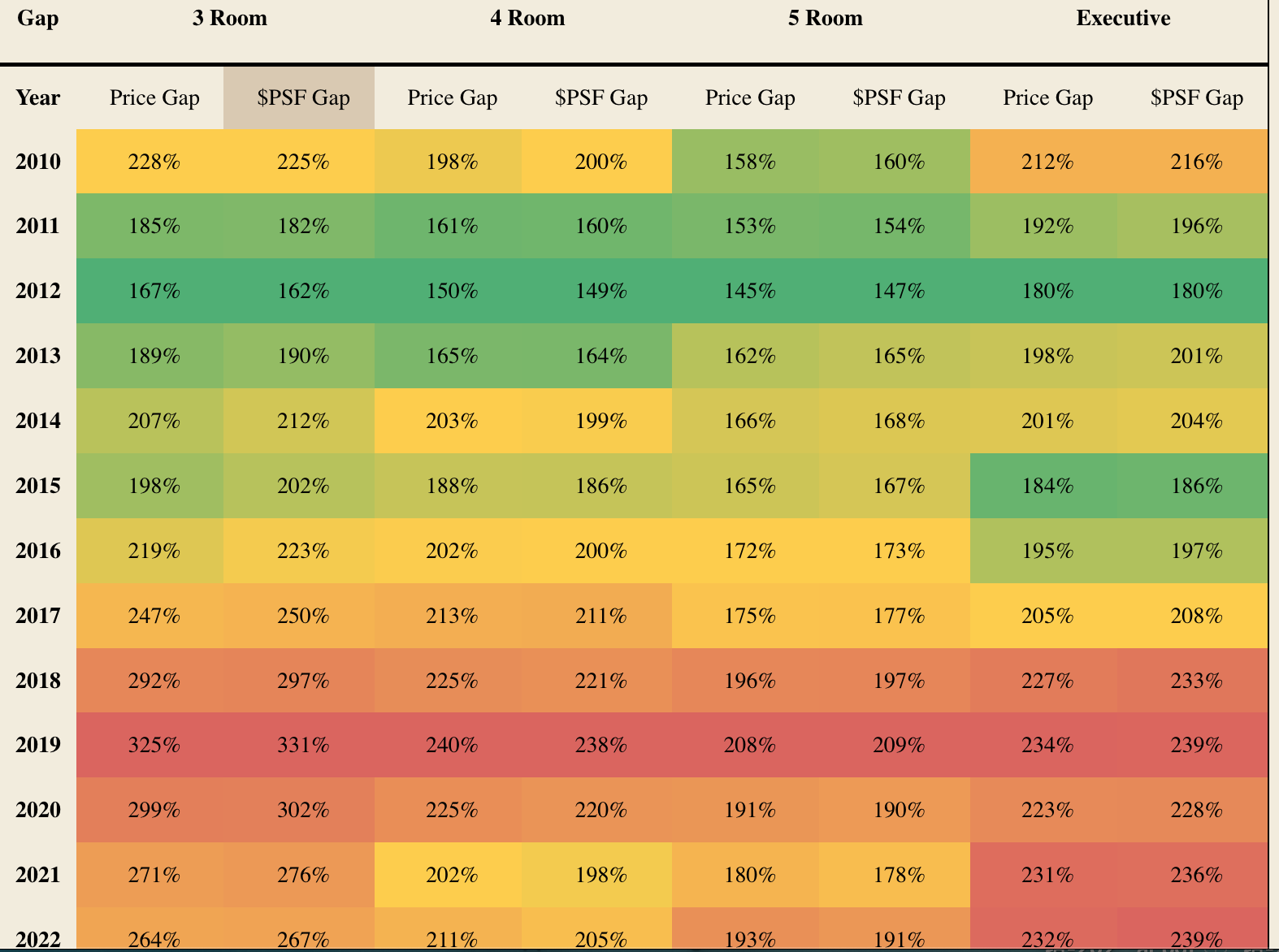Click the 5 Room column group header
This screenshot has height=952, width=1279.
(x=825, y=18)
